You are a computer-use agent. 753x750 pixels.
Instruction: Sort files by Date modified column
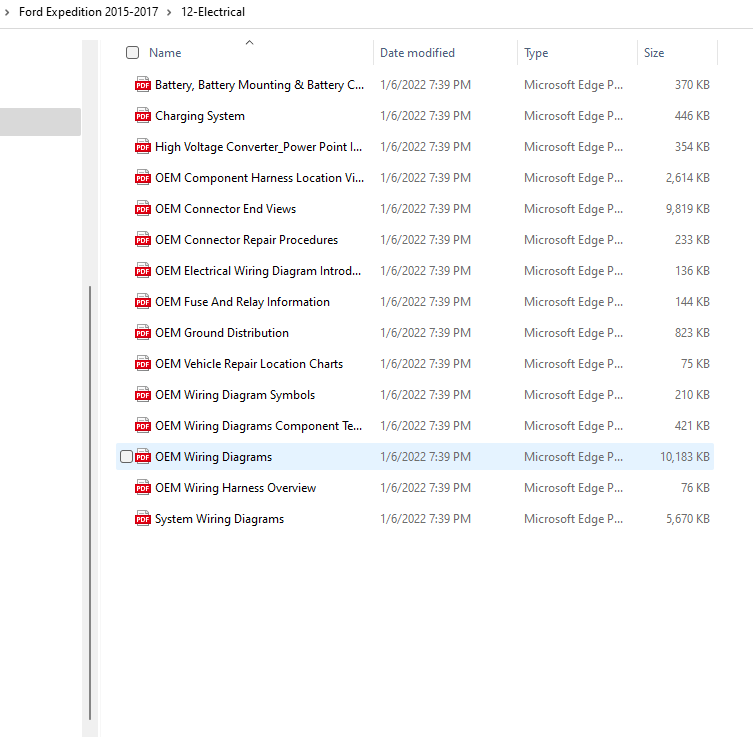point(417,53)
